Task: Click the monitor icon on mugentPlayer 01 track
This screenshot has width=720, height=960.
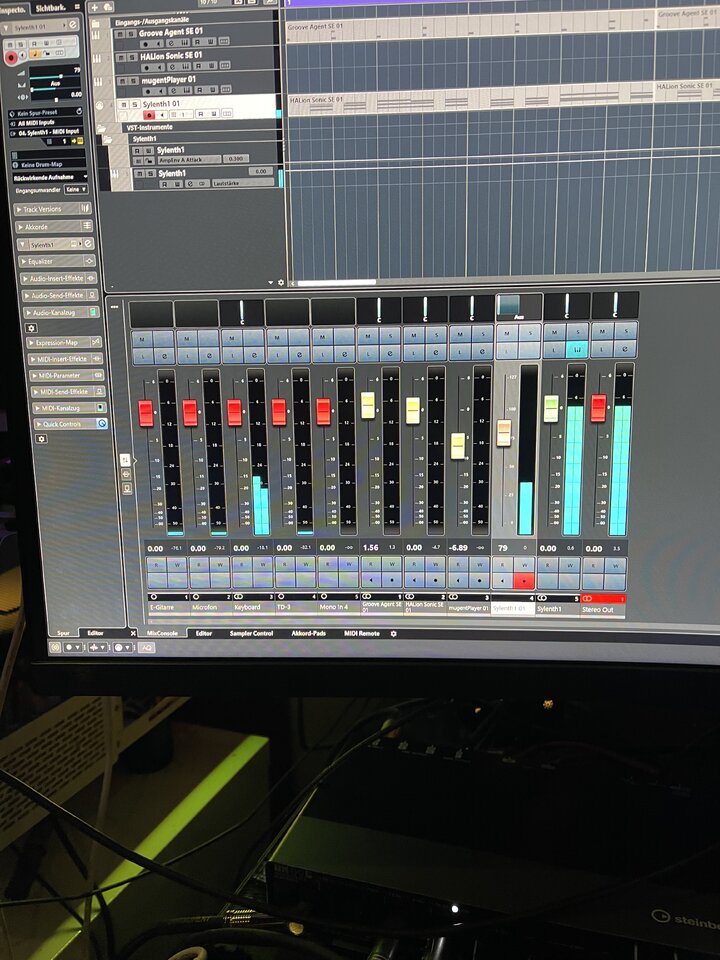Action: point(160,91)
